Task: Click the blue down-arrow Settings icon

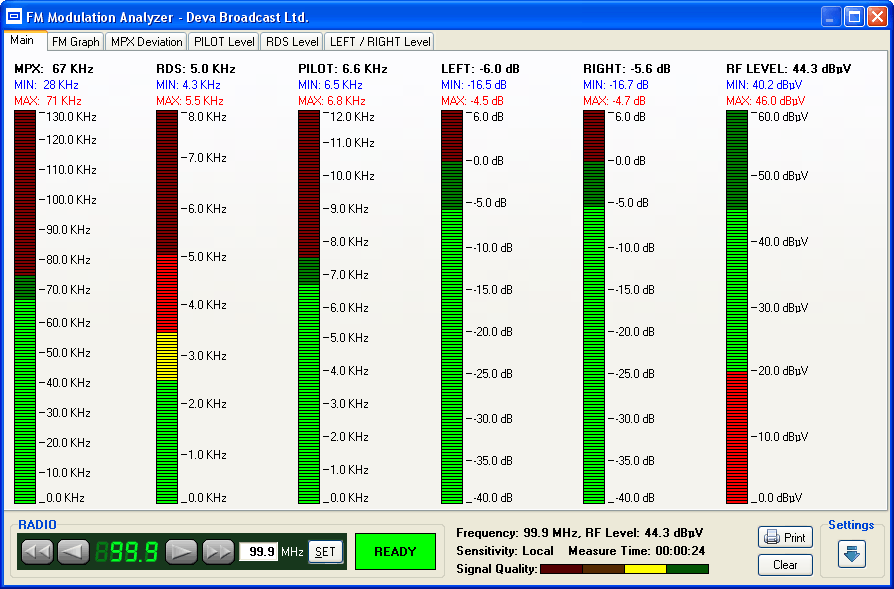Action: (851, 555)
